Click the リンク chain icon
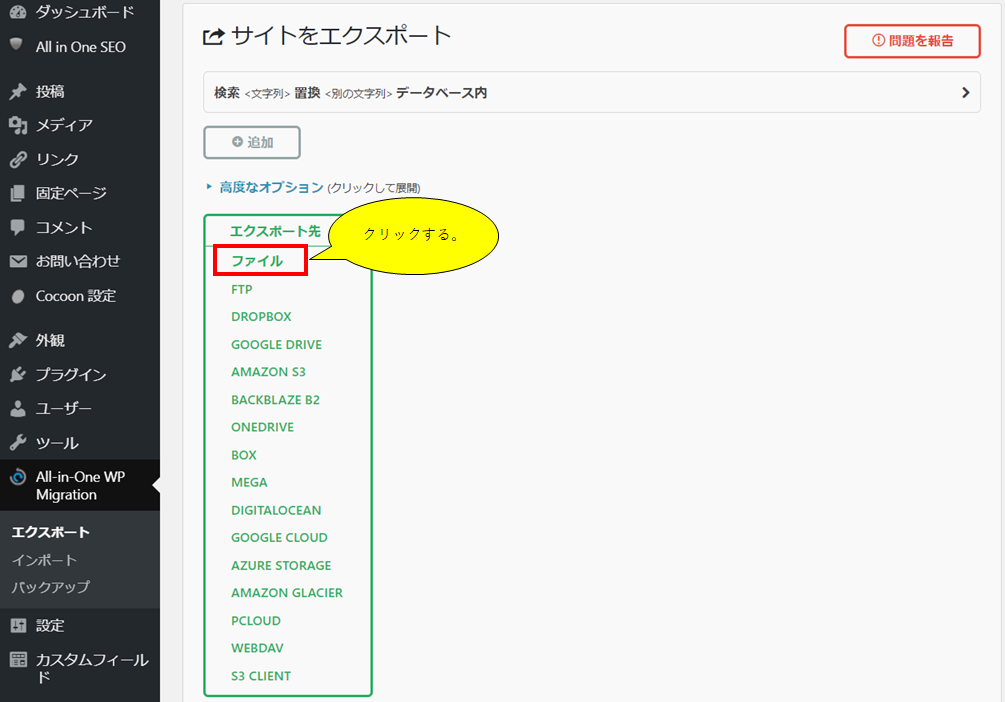The image size is (1005, 702). click(x=18, y=160)
